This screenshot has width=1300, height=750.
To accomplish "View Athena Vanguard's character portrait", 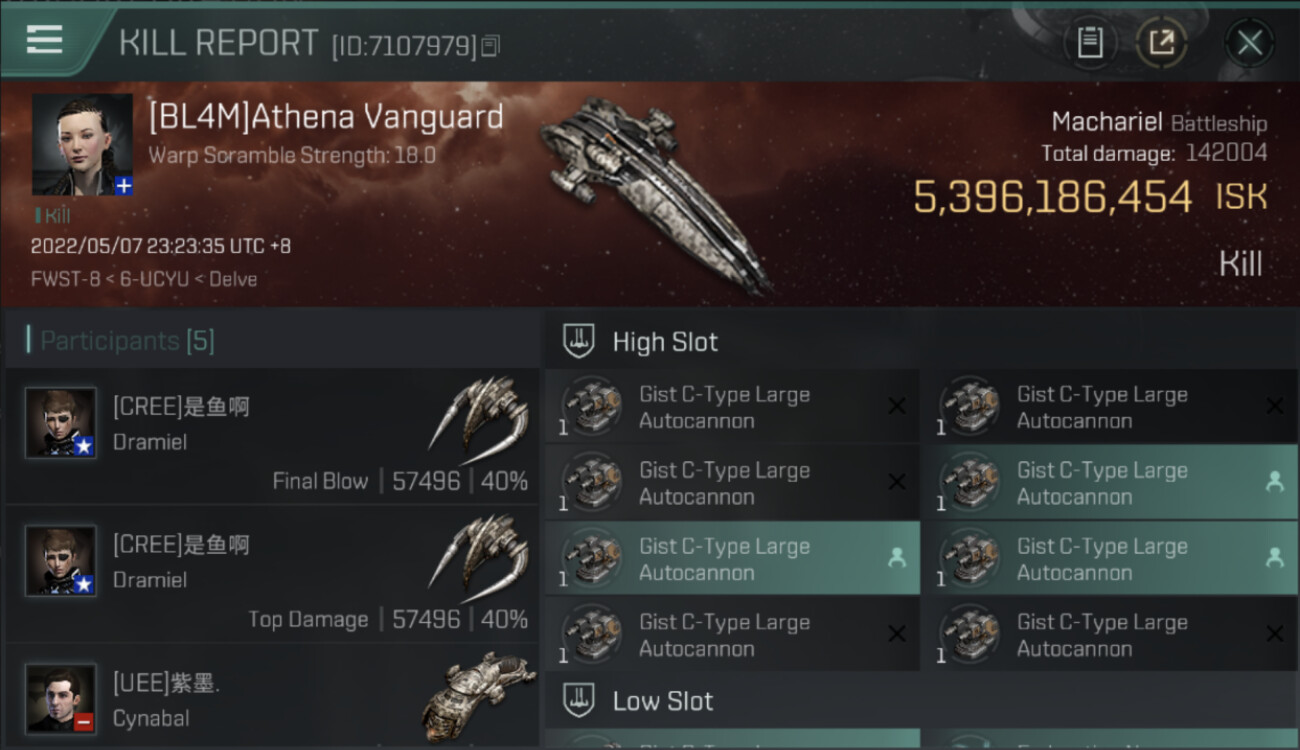I will 82,144.
